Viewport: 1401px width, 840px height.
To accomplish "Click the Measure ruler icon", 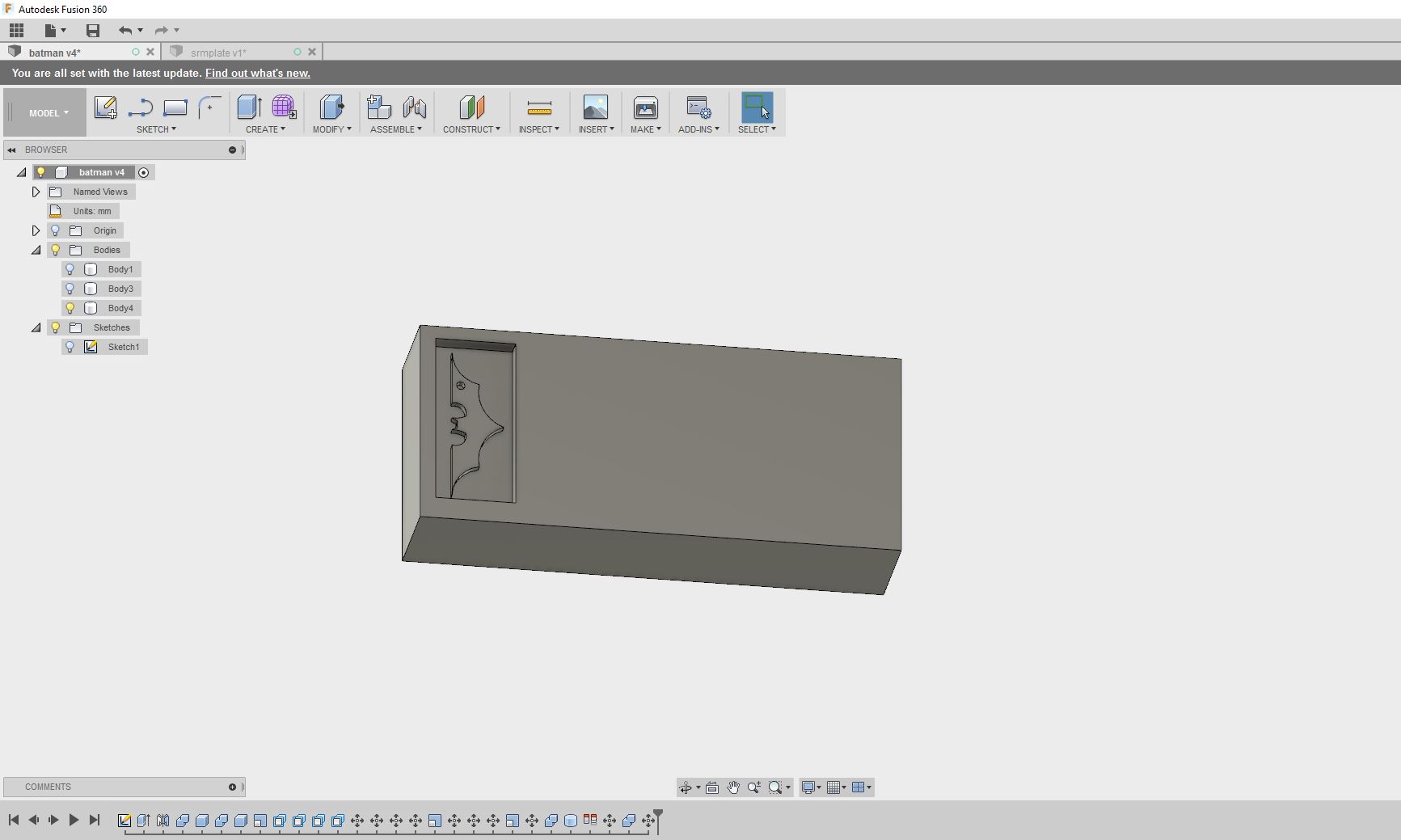I will (539, 108).
